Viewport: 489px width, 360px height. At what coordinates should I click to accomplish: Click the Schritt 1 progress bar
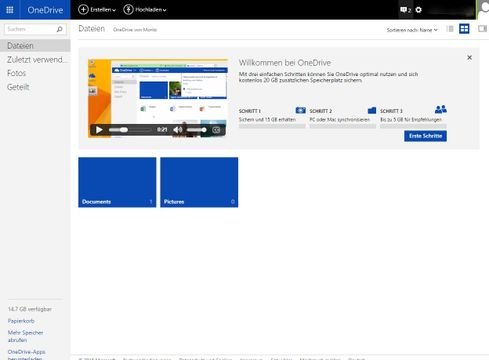pyautogui.click(x=272, y=126)
